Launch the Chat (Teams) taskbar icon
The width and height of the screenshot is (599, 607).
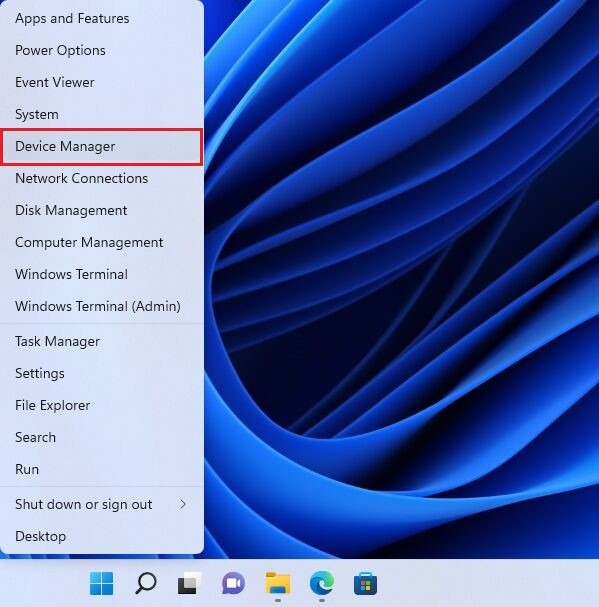tap(233, 583)
